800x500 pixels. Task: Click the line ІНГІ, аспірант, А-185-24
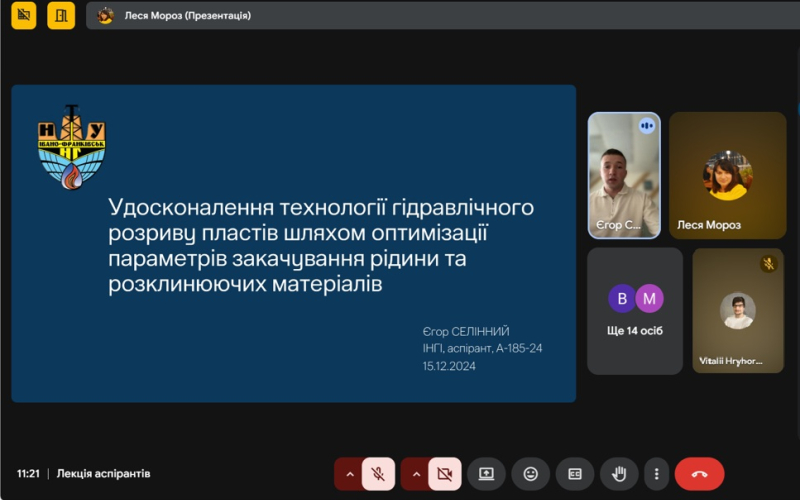[x=482, y=348]
